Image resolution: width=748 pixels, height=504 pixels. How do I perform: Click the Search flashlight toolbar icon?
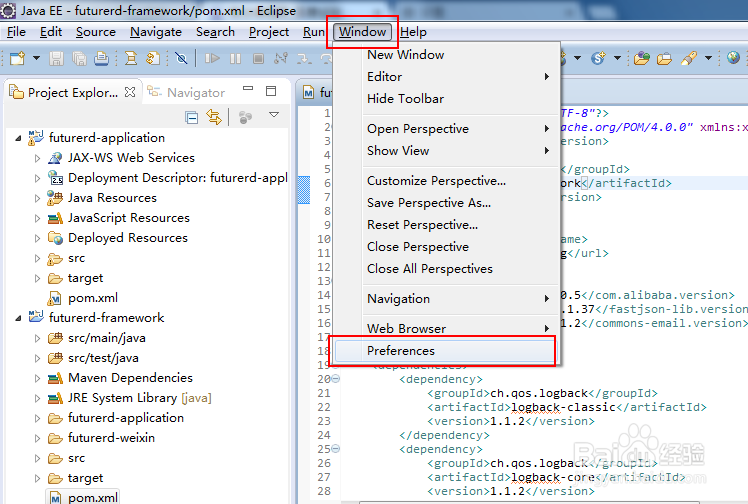pyautogui.click(x=689, y=58)
